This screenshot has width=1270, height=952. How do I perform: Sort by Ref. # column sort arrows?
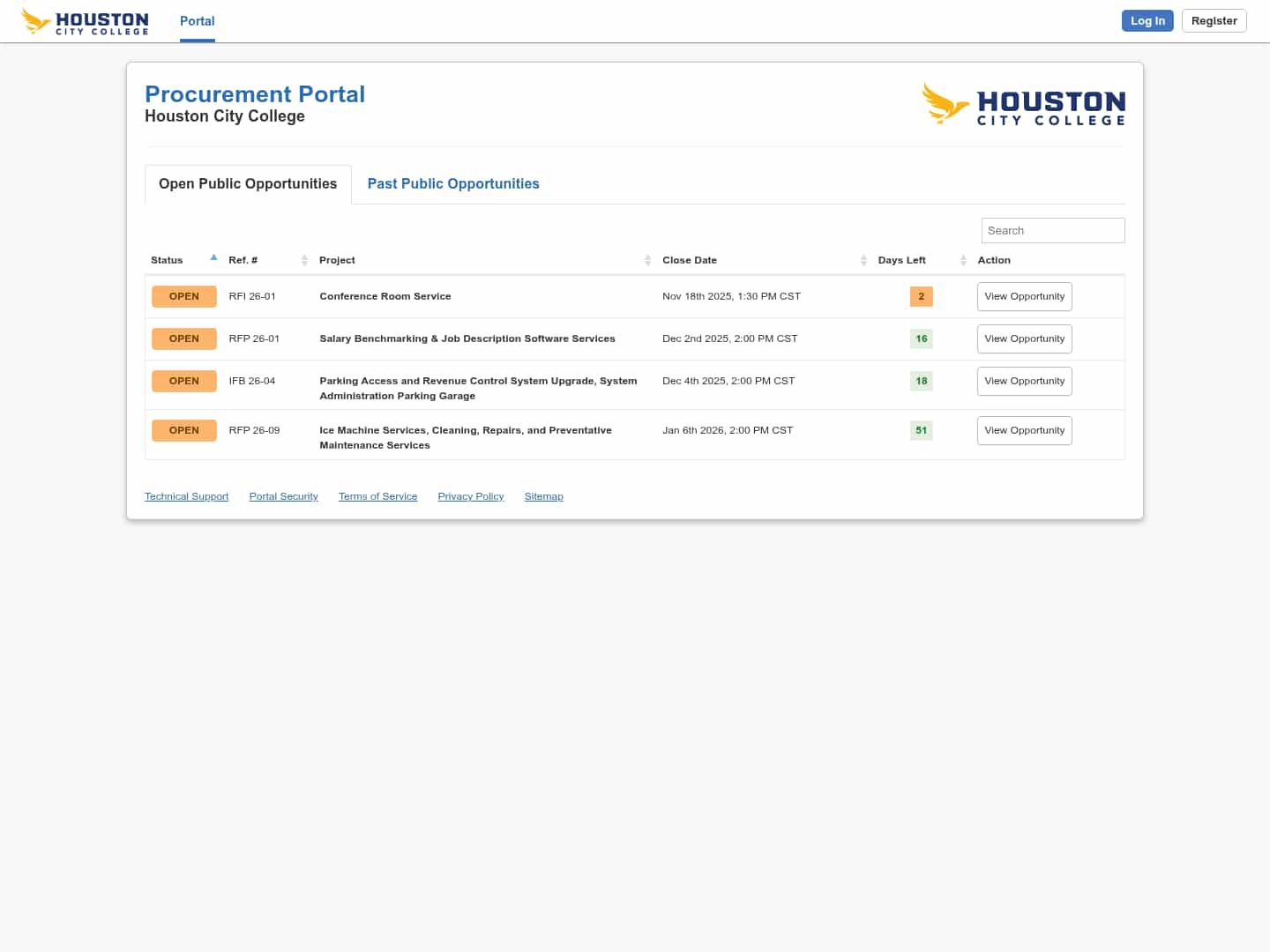click(x=304, y=260)
